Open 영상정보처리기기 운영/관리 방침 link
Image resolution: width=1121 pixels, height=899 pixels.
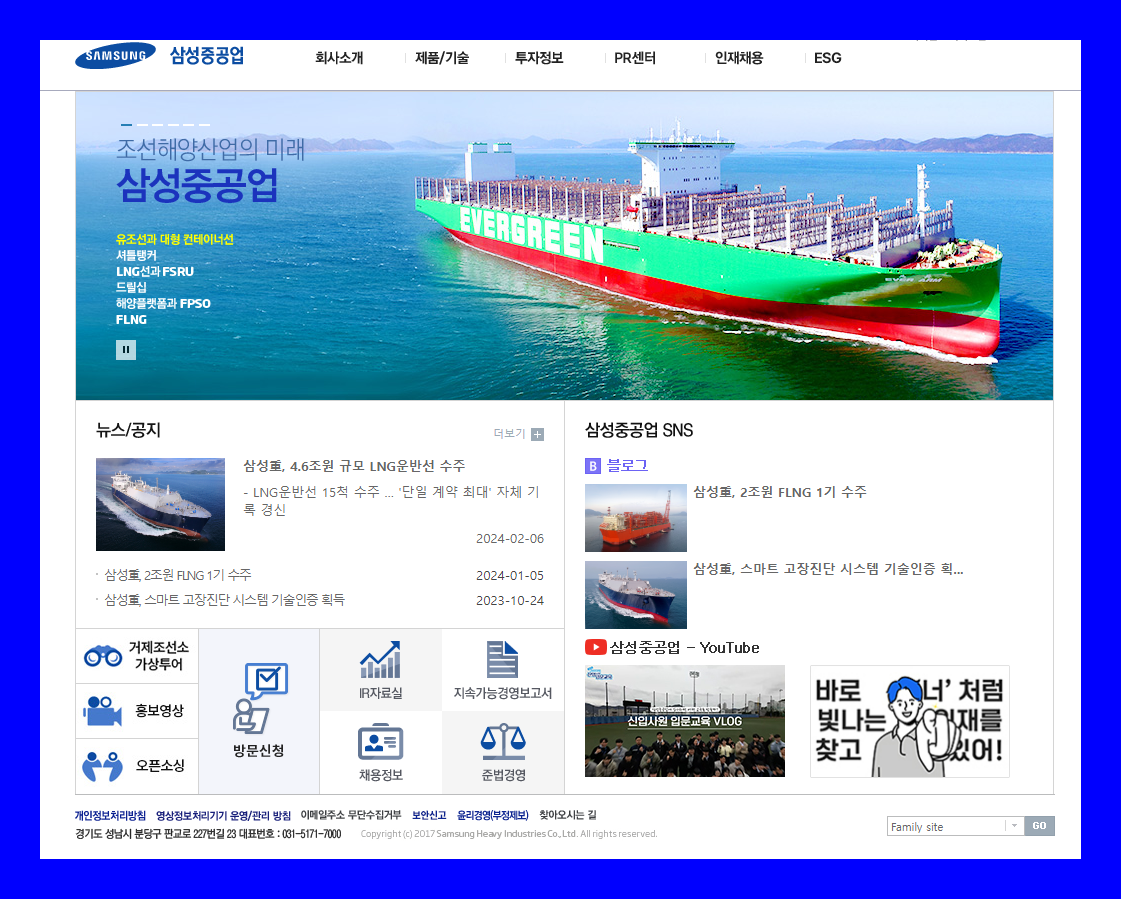coord(223,815)
